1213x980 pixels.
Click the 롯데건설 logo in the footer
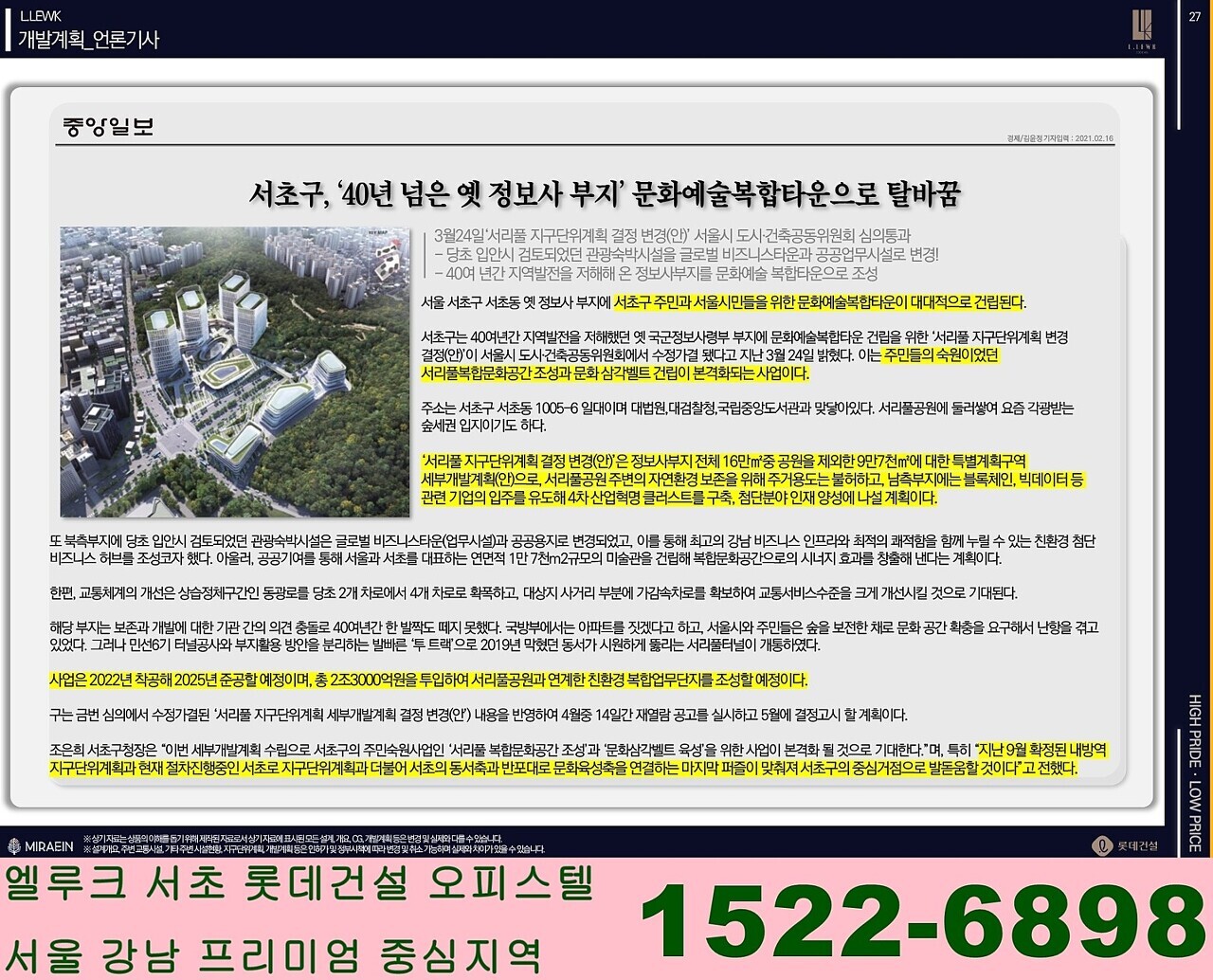tap(1126, 845)
